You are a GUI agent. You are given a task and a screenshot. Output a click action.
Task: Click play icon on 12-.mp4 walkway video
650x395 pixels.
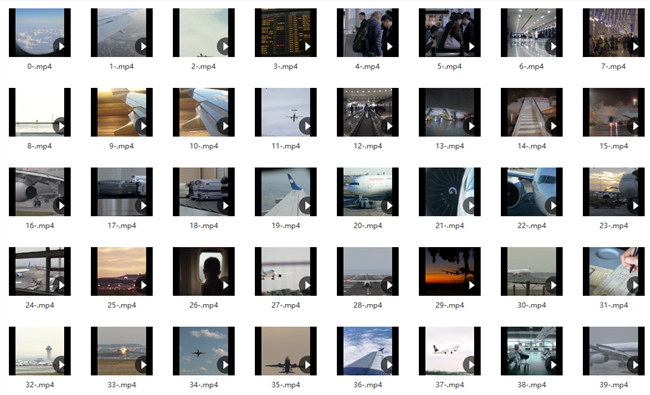[x=389, y=126]
